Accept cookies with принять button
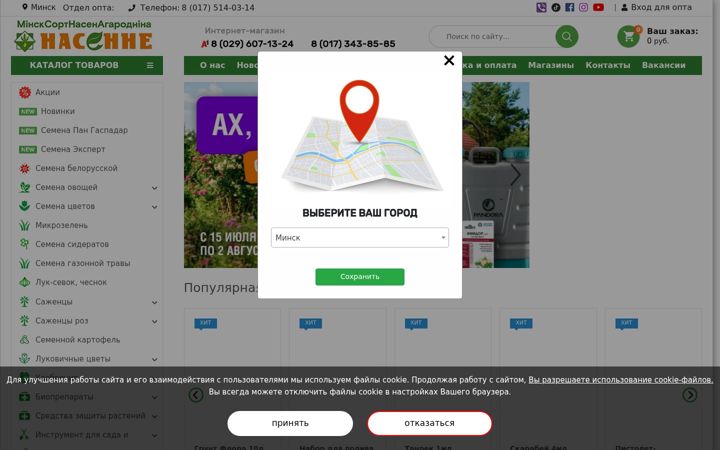 [x=290, y=423]
